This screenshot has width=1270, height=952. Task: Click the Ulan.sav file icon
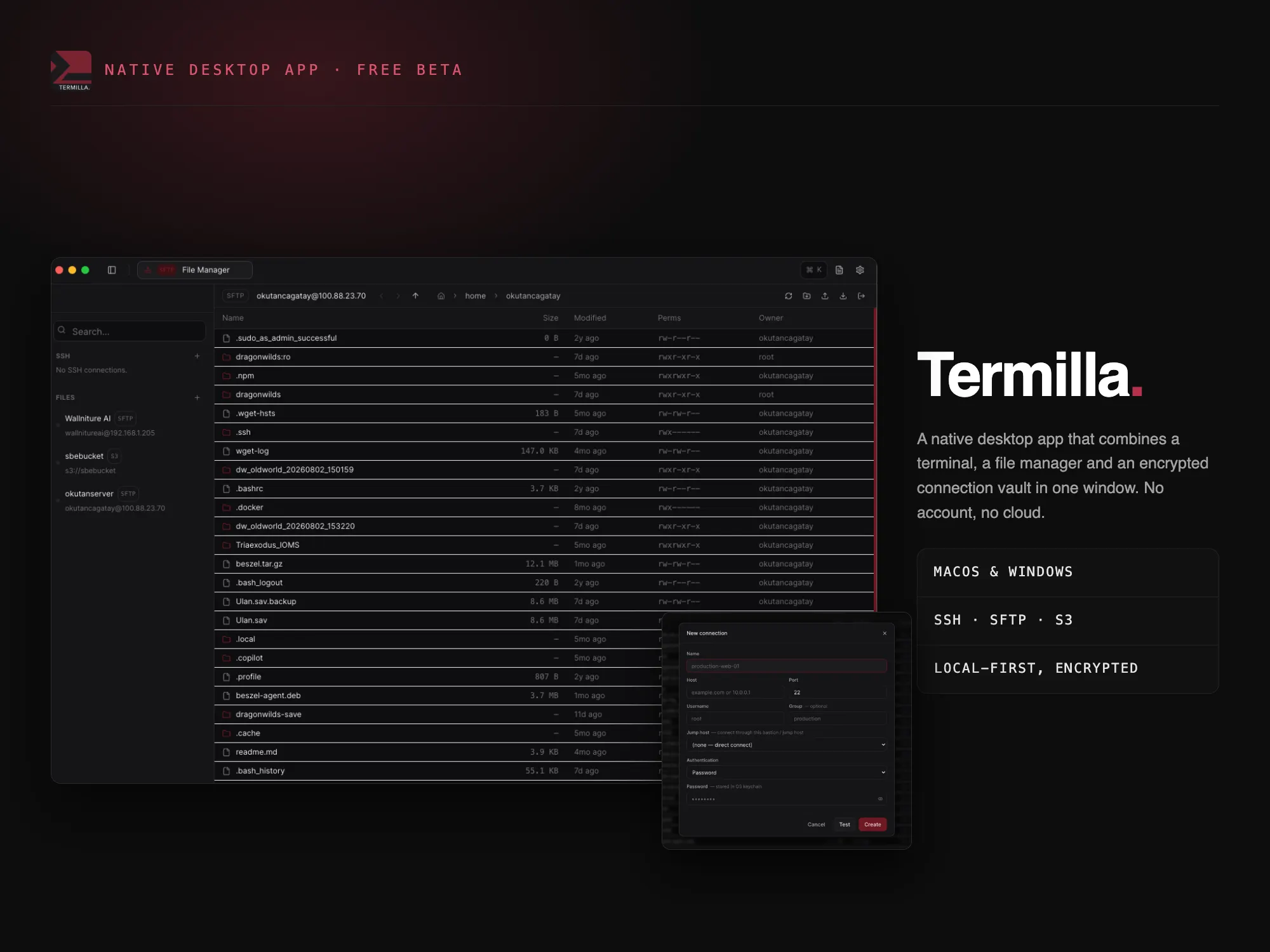click(x=226, y=620)
